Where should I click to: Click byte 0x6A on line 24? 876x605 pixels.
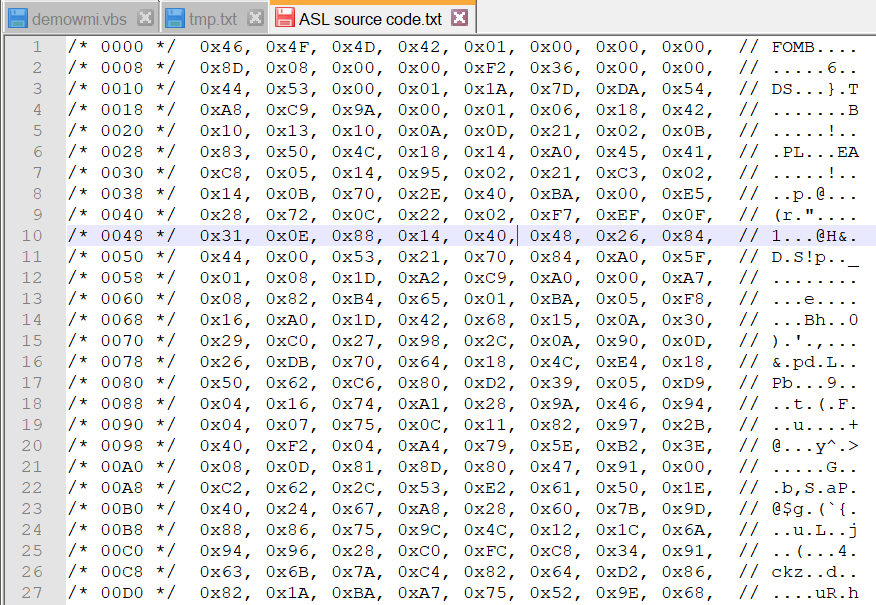point(683,530)
